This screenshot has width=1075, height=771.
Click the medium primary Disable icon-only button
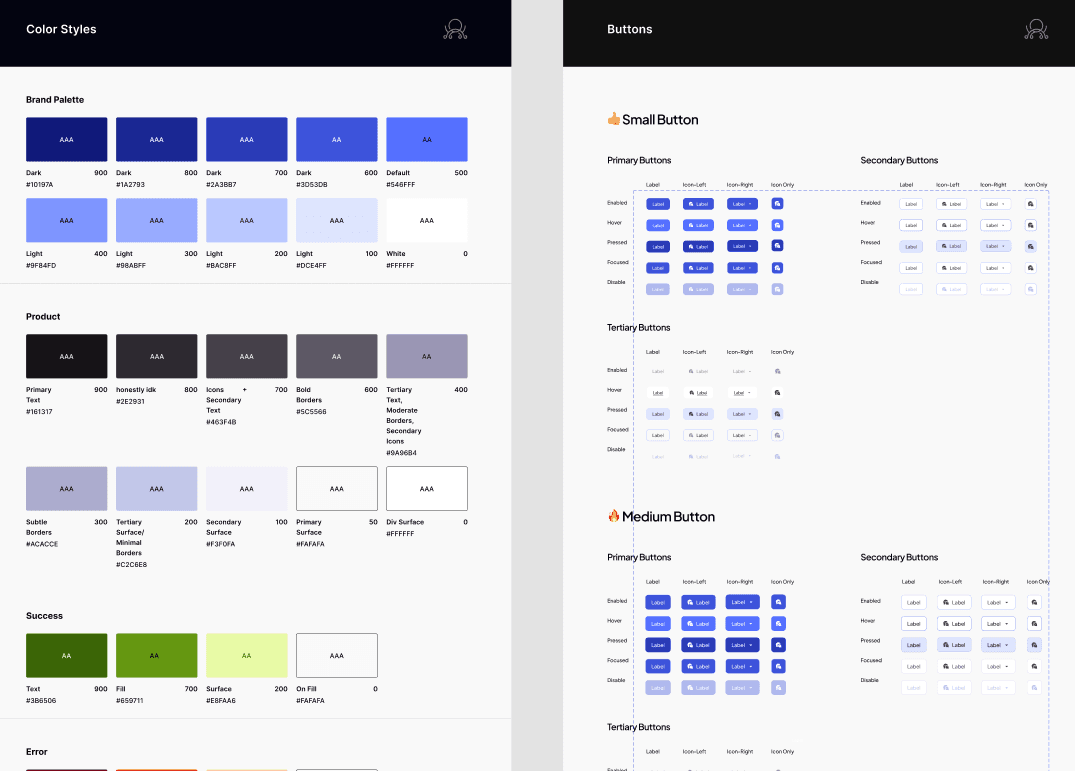click(x=778, y=687)
